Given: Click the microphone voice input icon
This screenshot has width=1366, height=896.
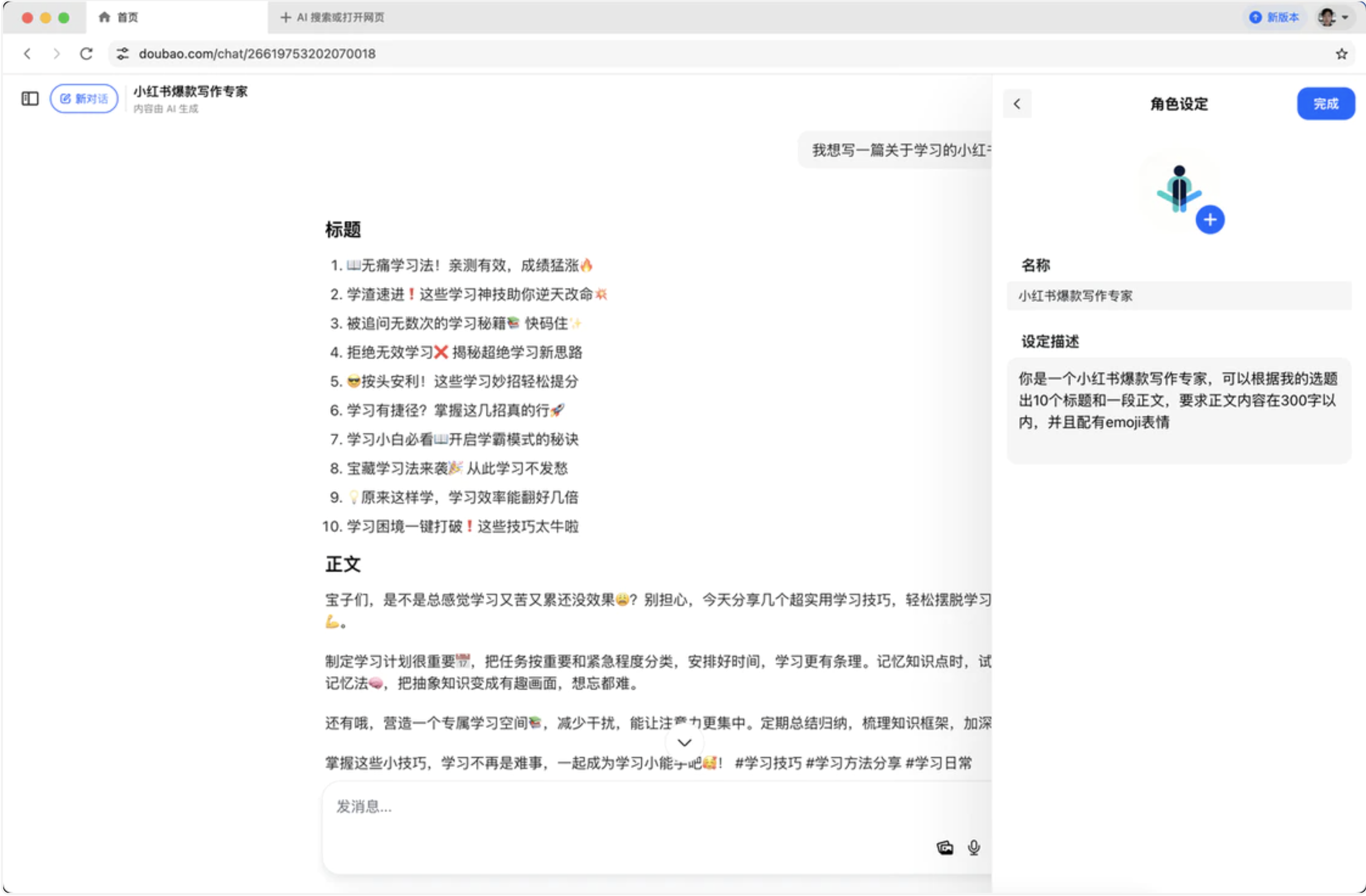Looking at the screenshot, I should 974,848.
